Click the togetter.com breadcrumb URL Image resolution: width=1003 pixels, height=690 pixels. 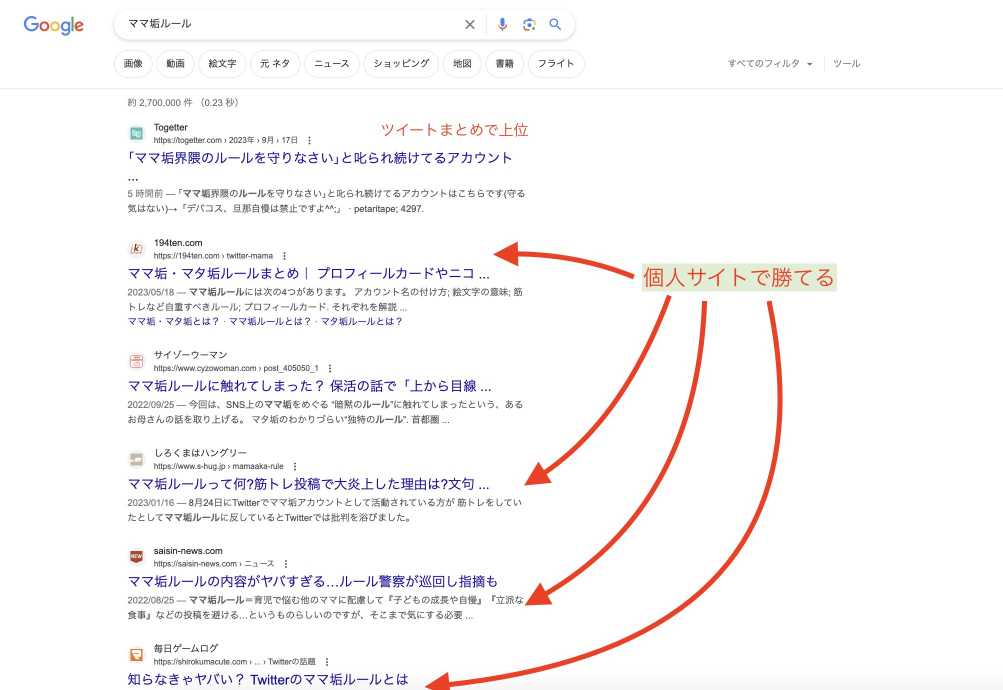point(226,140)
